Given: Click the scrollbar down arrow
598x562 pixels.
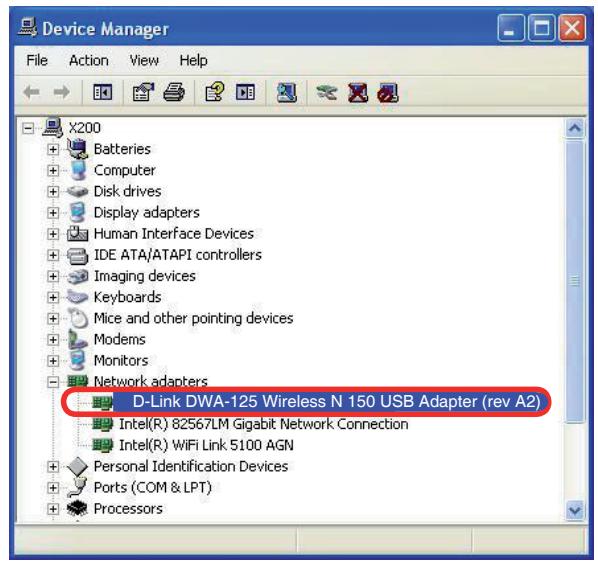Looking at the screenshot, I should [x=575, y=510].
